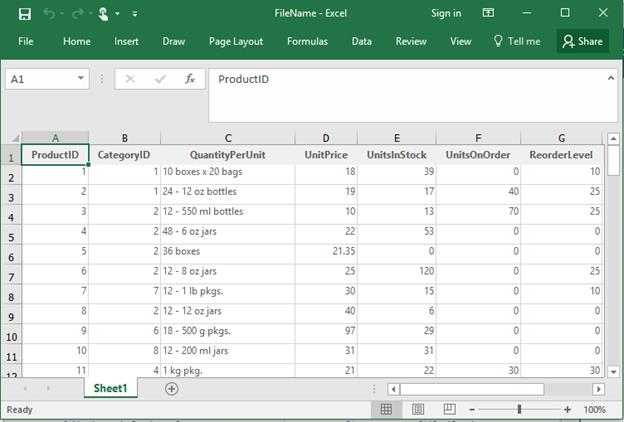Click the Save icon in quick access toolbar

[x=25, y=14]
